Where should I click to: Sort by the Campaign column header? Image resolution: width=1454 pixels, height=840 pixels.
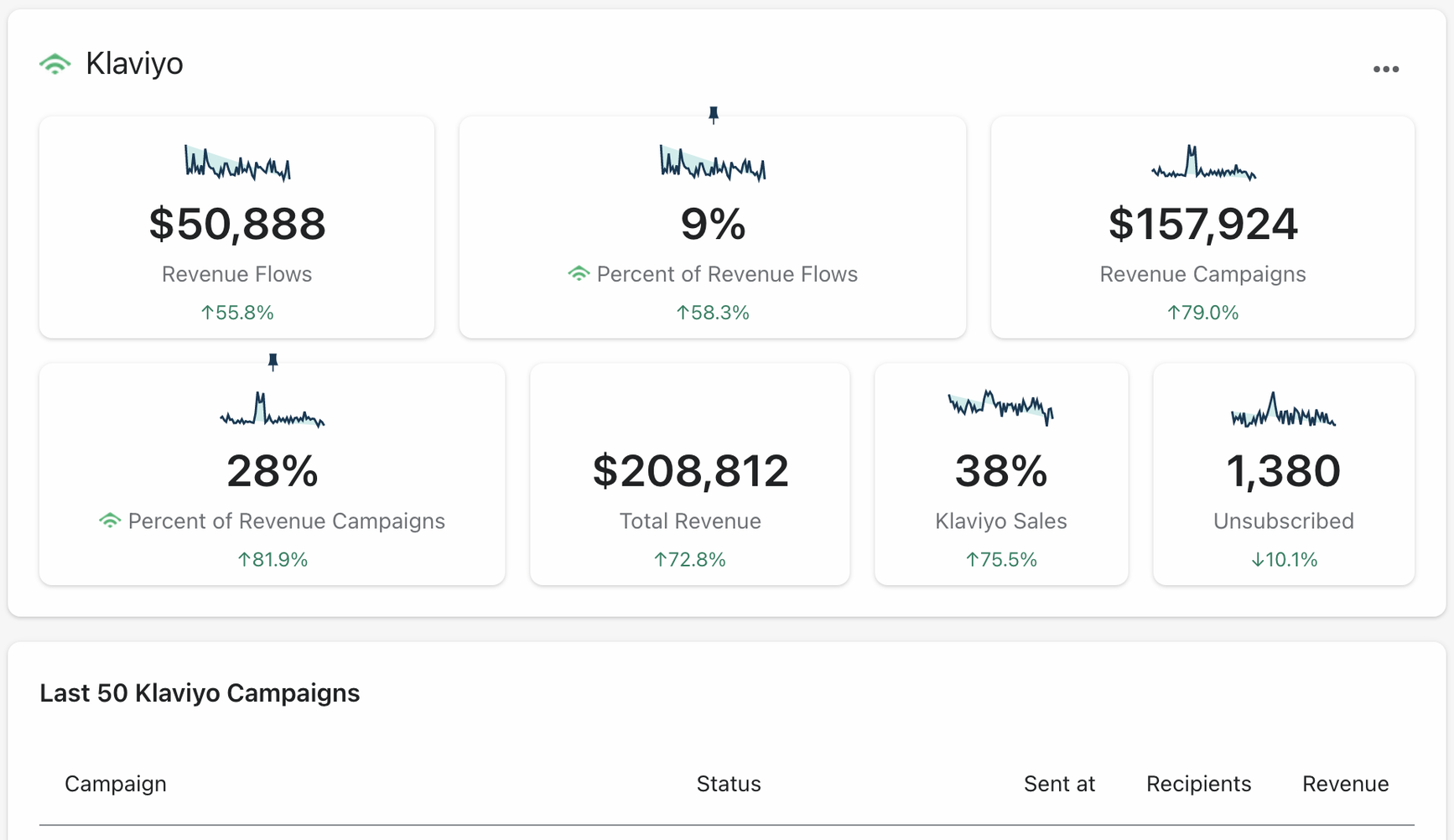coord(116,784)
